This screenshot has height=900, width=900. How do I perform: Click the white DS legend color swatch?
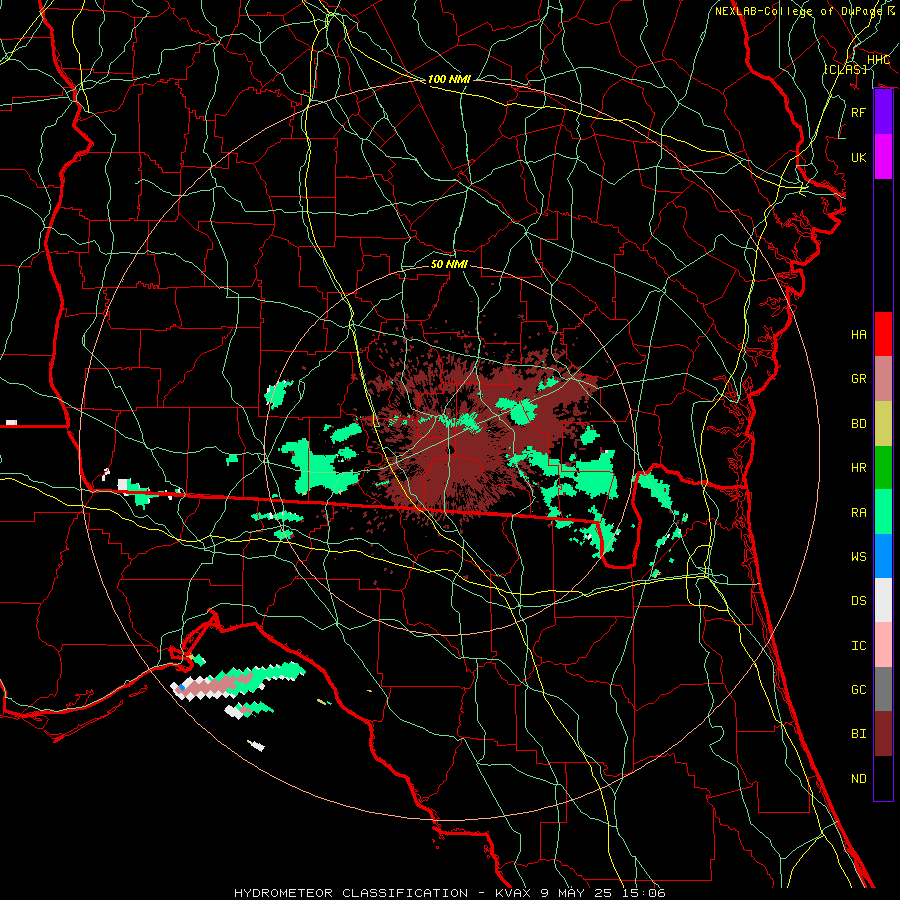[883, 600]
